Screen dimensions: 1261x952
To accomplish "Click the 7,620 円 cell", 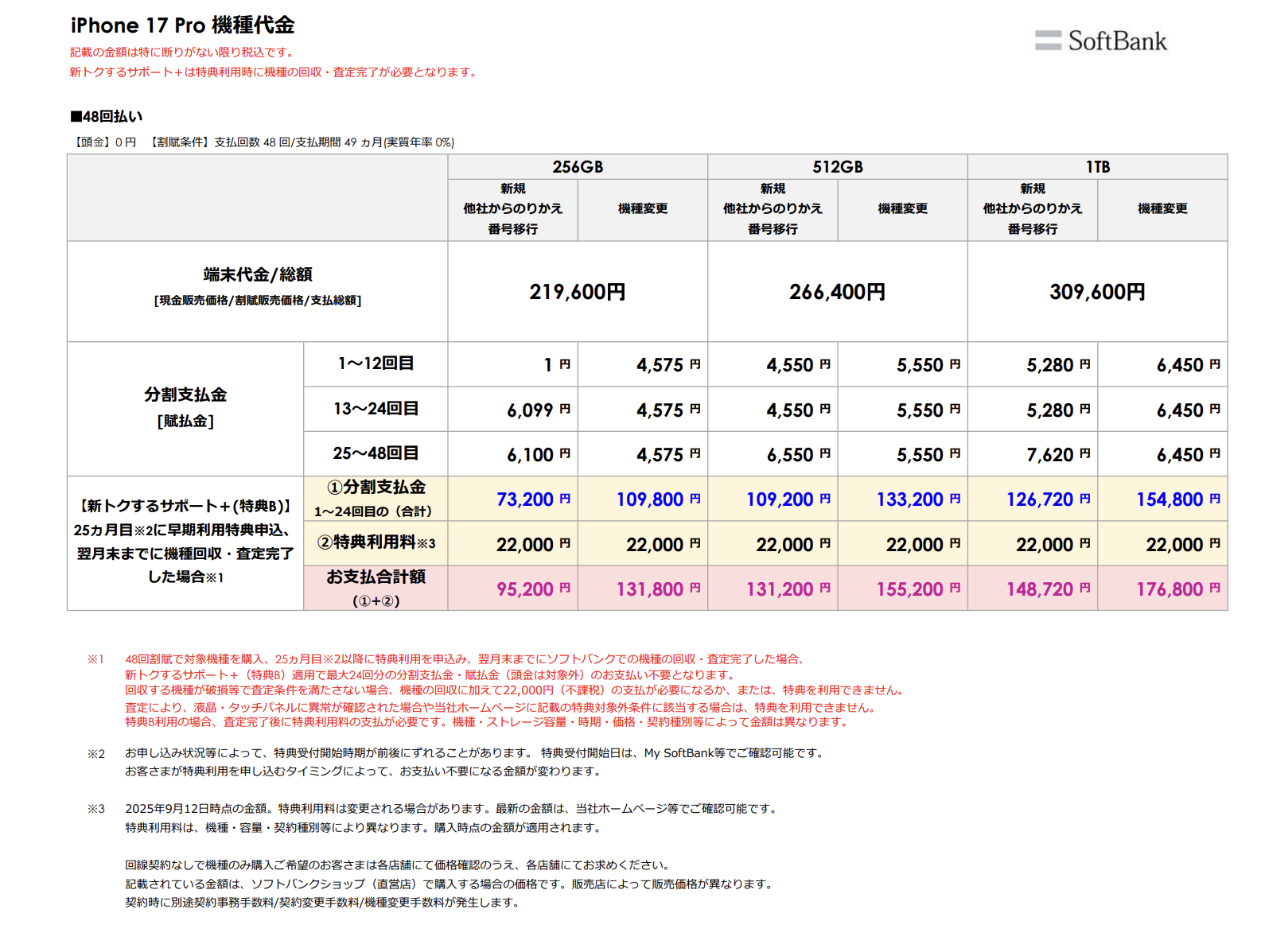I will click(x=1033, y=454).
